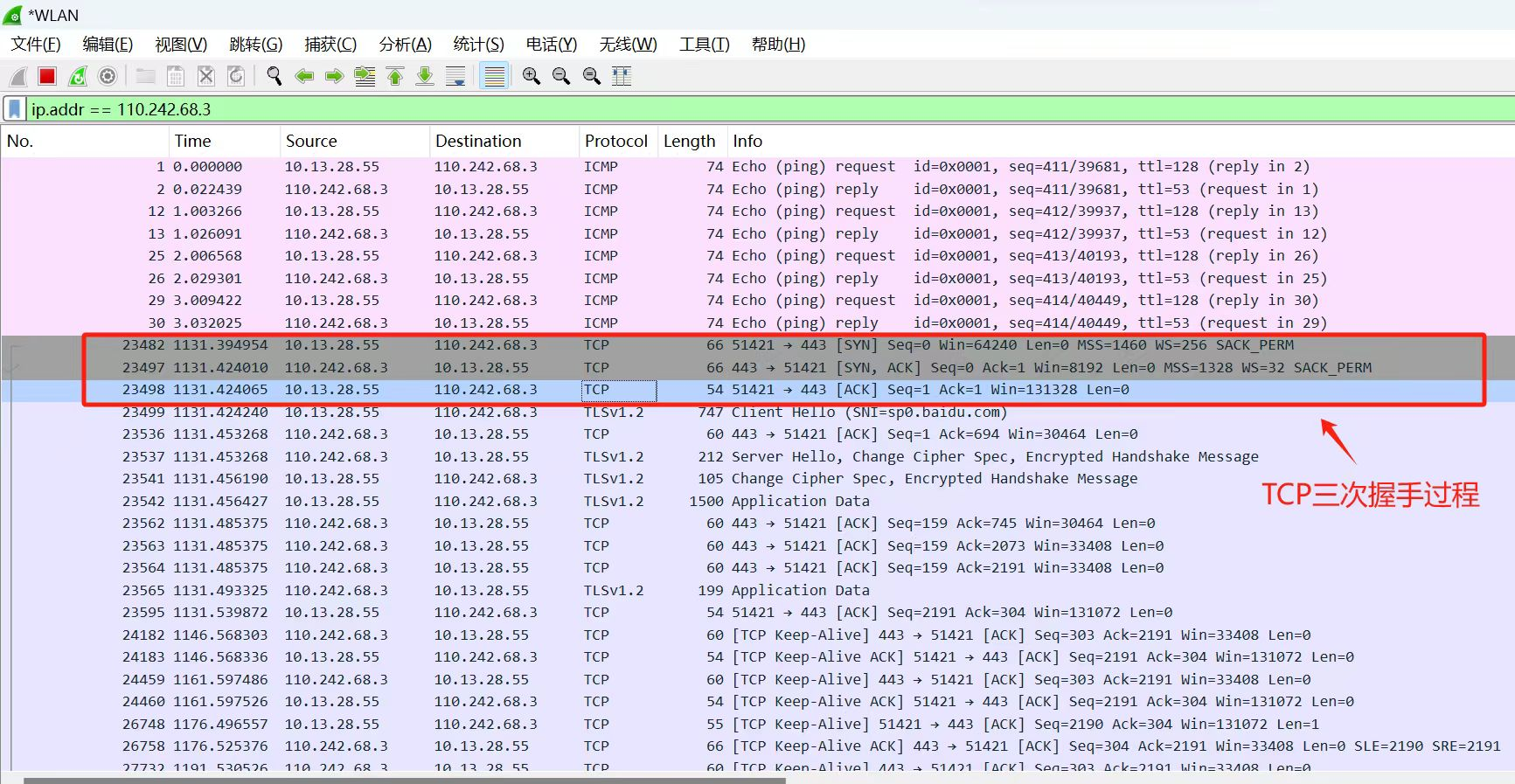This screenshot has height=784, width=1515.
Task: Select packet 30 Echo reply row
Action: point(757,323)
